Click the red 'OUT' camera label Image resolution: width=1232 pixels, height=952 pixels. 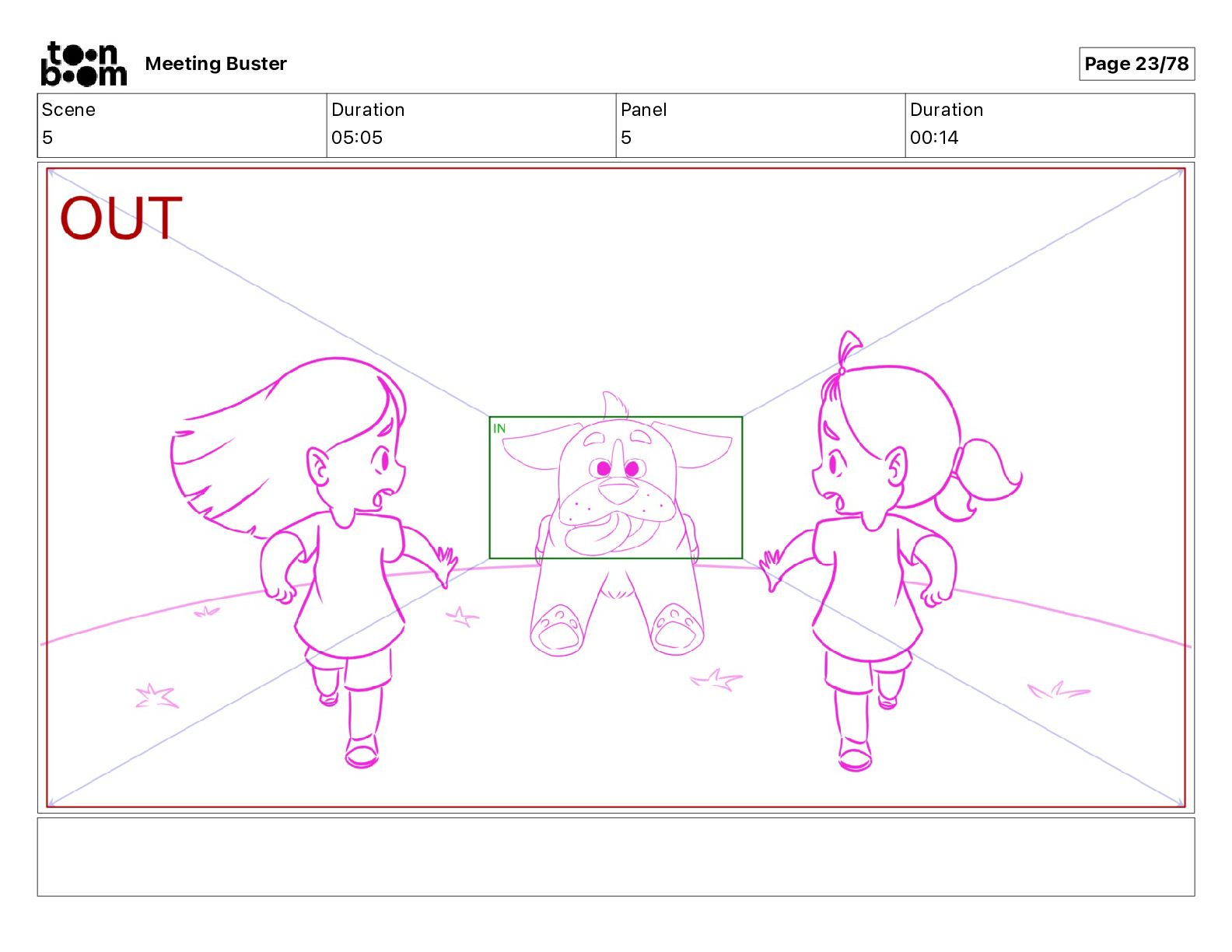pos(121,218)
